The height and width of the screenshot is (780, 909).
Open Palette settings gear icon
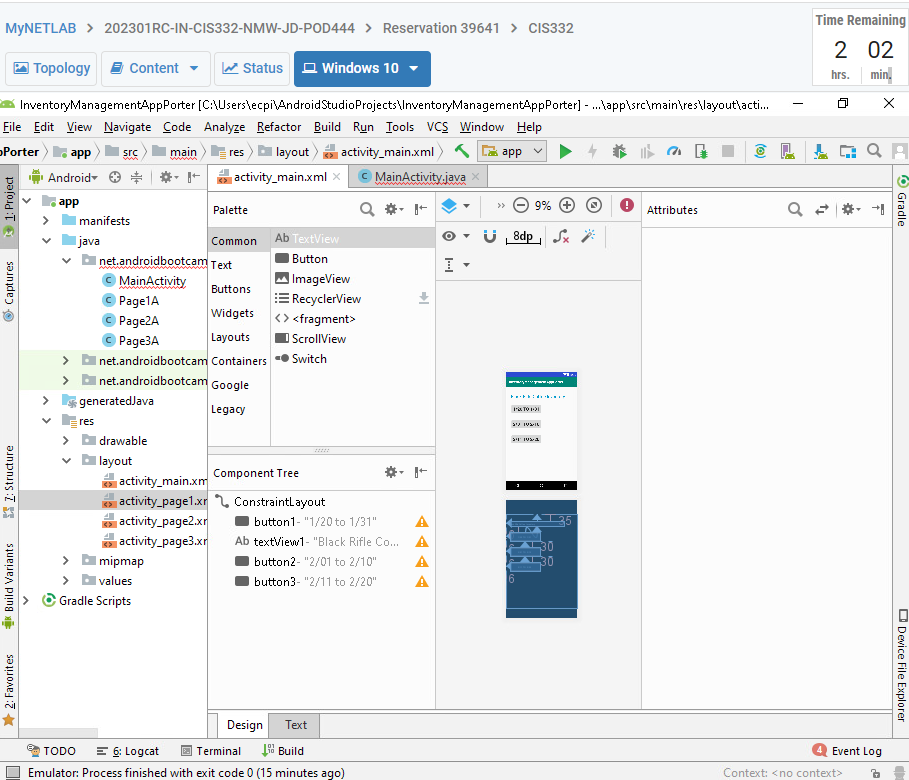point(394,209)
